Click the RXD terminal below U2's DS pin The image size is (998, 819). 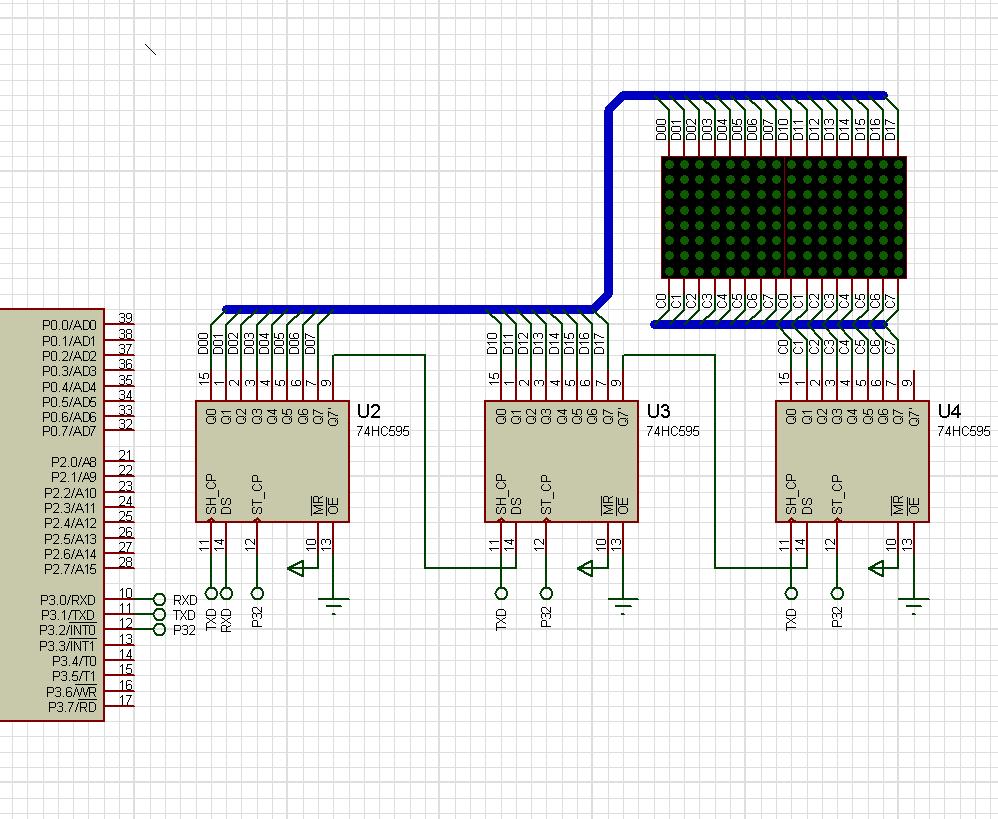click(226, 592)
